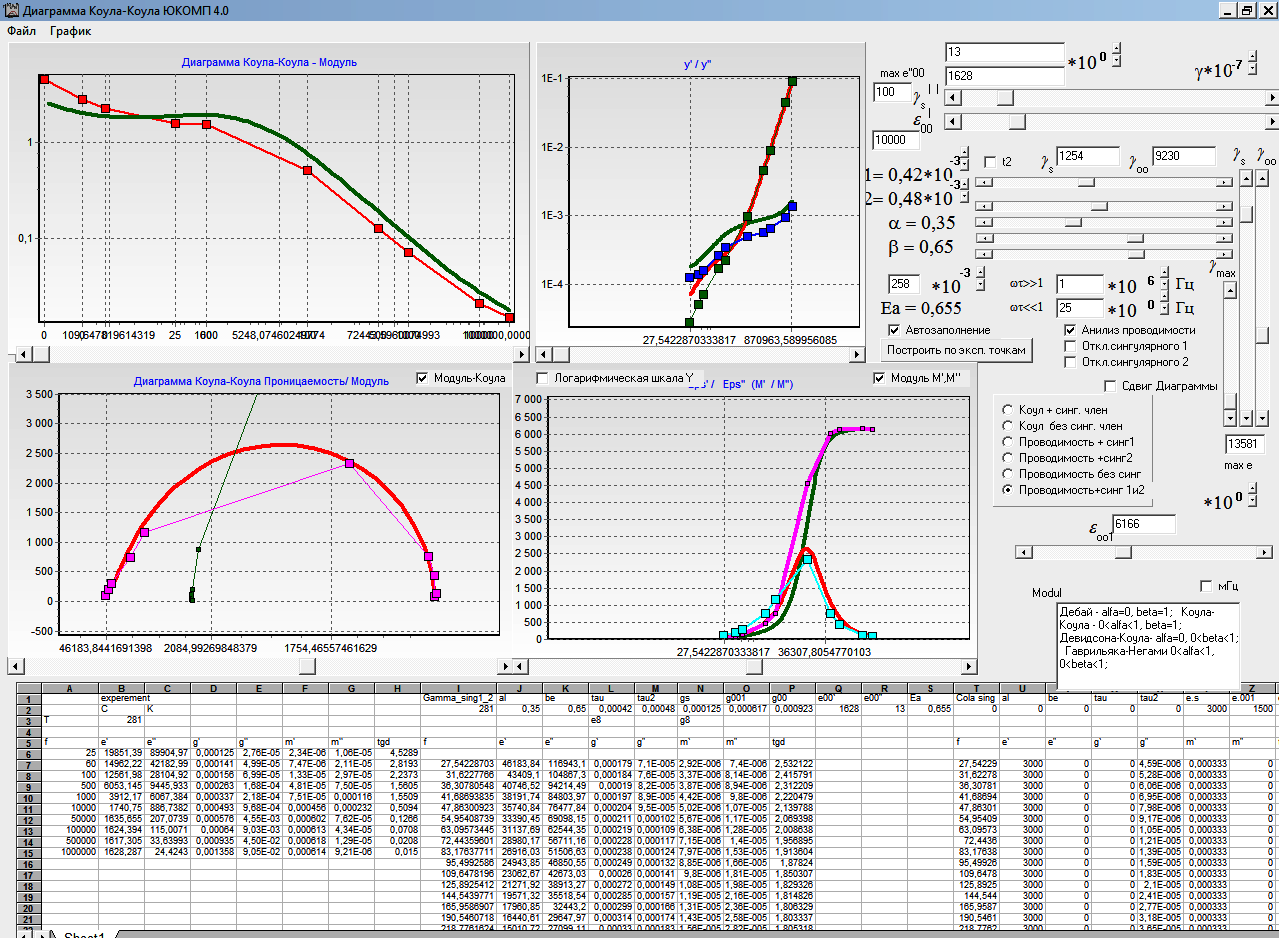Increase the exponent of 258 *10^-3

pos(981,272)
